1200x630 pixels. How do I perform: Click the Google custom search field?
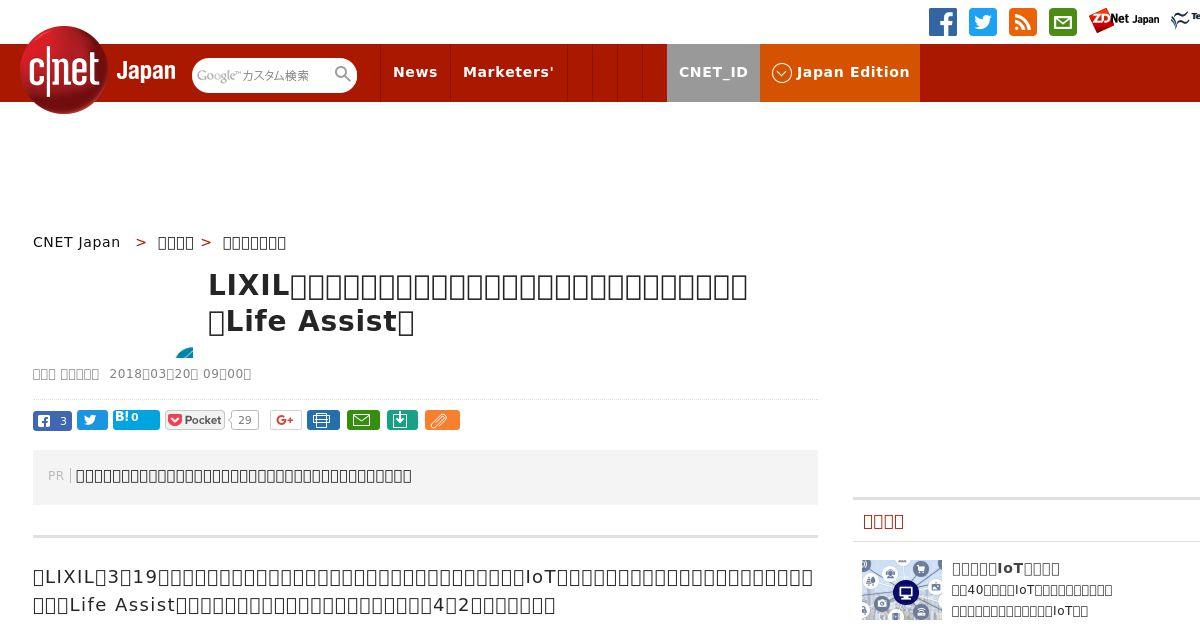[262, 75]
